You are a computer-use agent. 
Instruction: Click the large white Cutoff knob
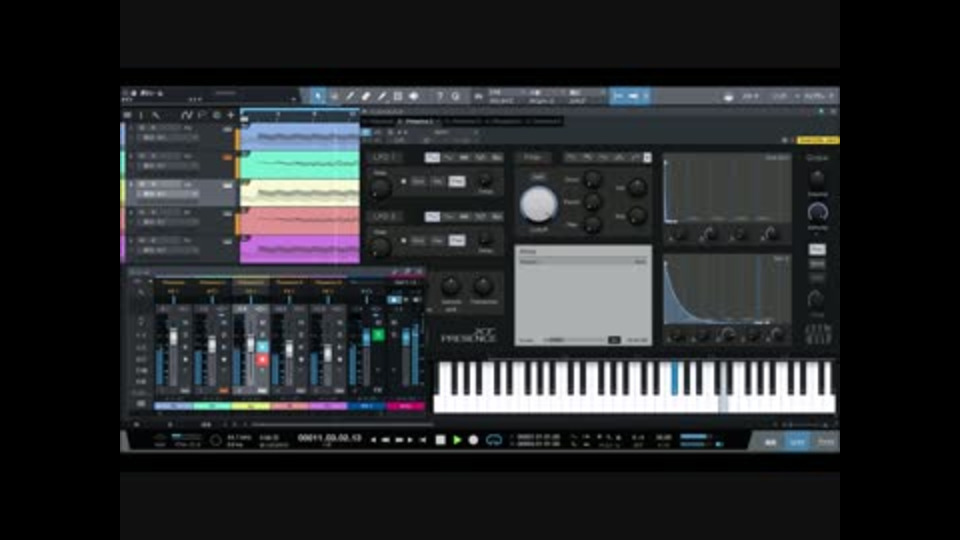(x=538, y=204)
